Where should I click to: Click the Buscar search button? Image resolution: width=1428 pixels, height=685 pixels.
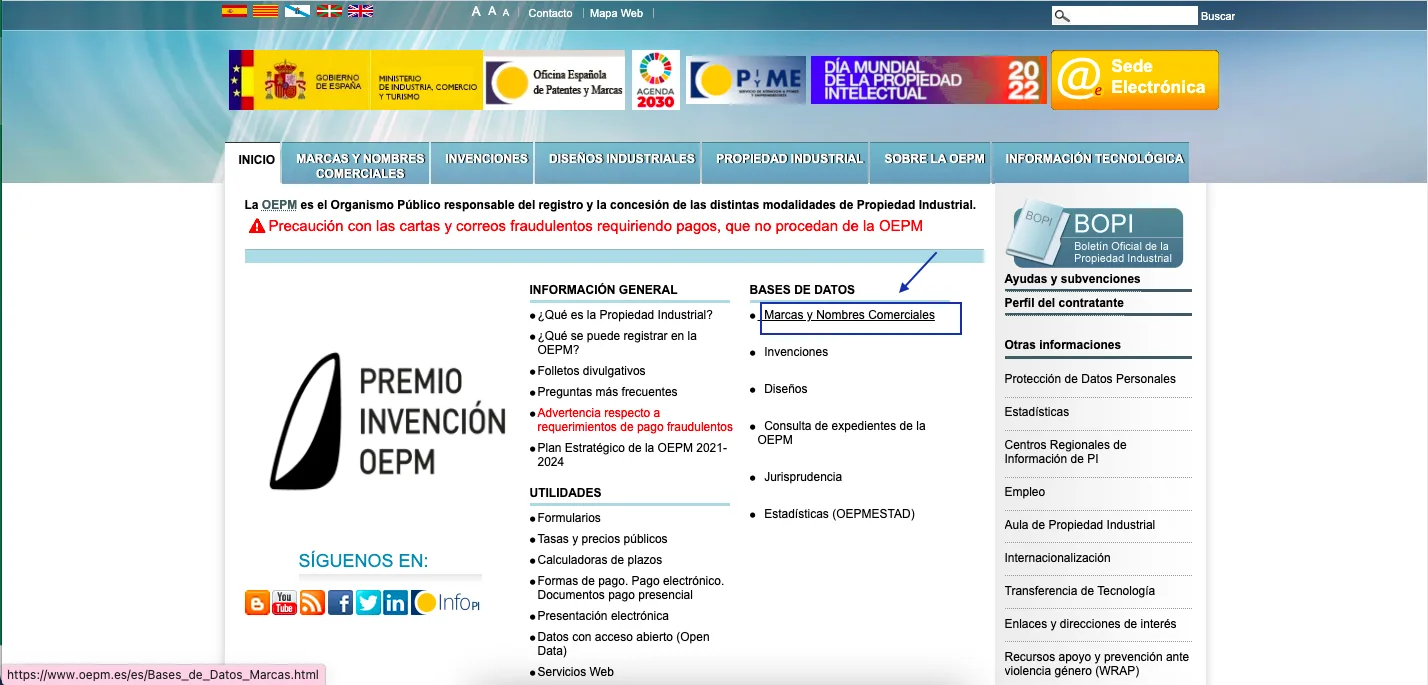pos(1218,16)
